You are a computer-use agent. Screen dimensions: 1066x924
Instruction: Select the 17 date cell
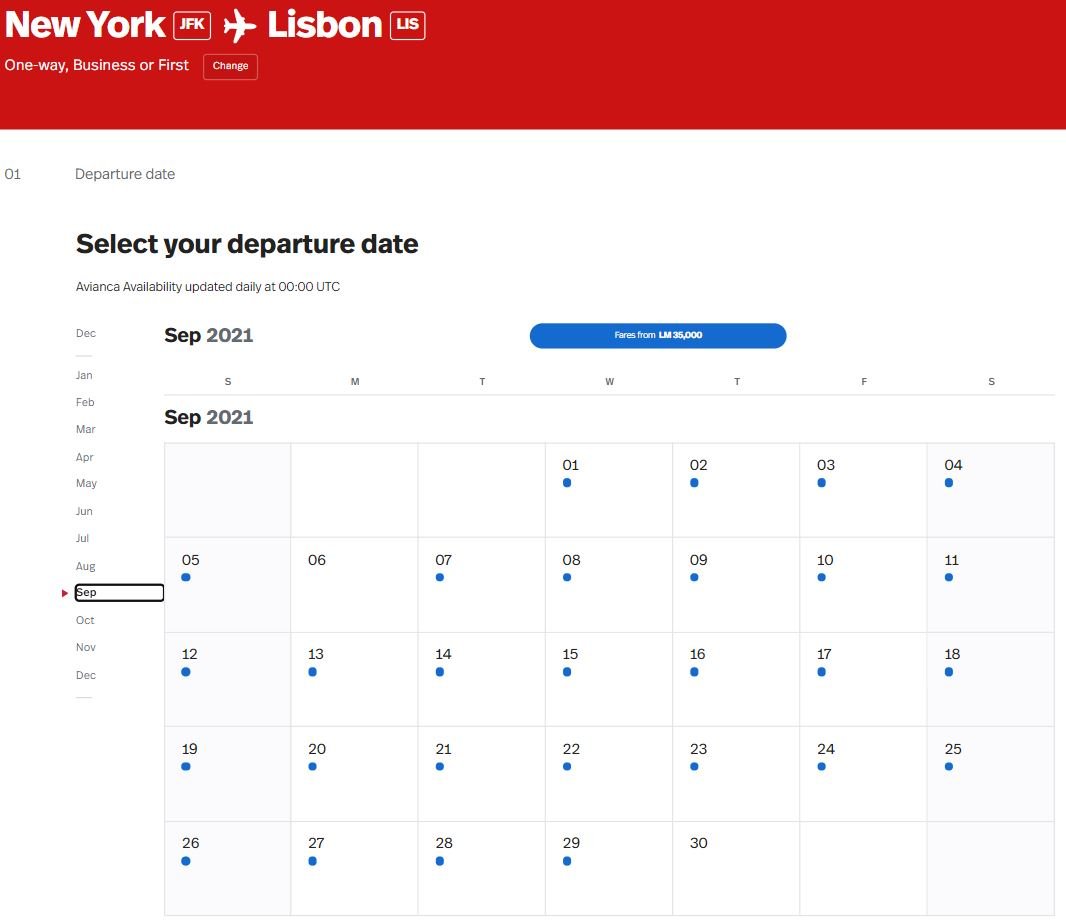tap(863, 680)
